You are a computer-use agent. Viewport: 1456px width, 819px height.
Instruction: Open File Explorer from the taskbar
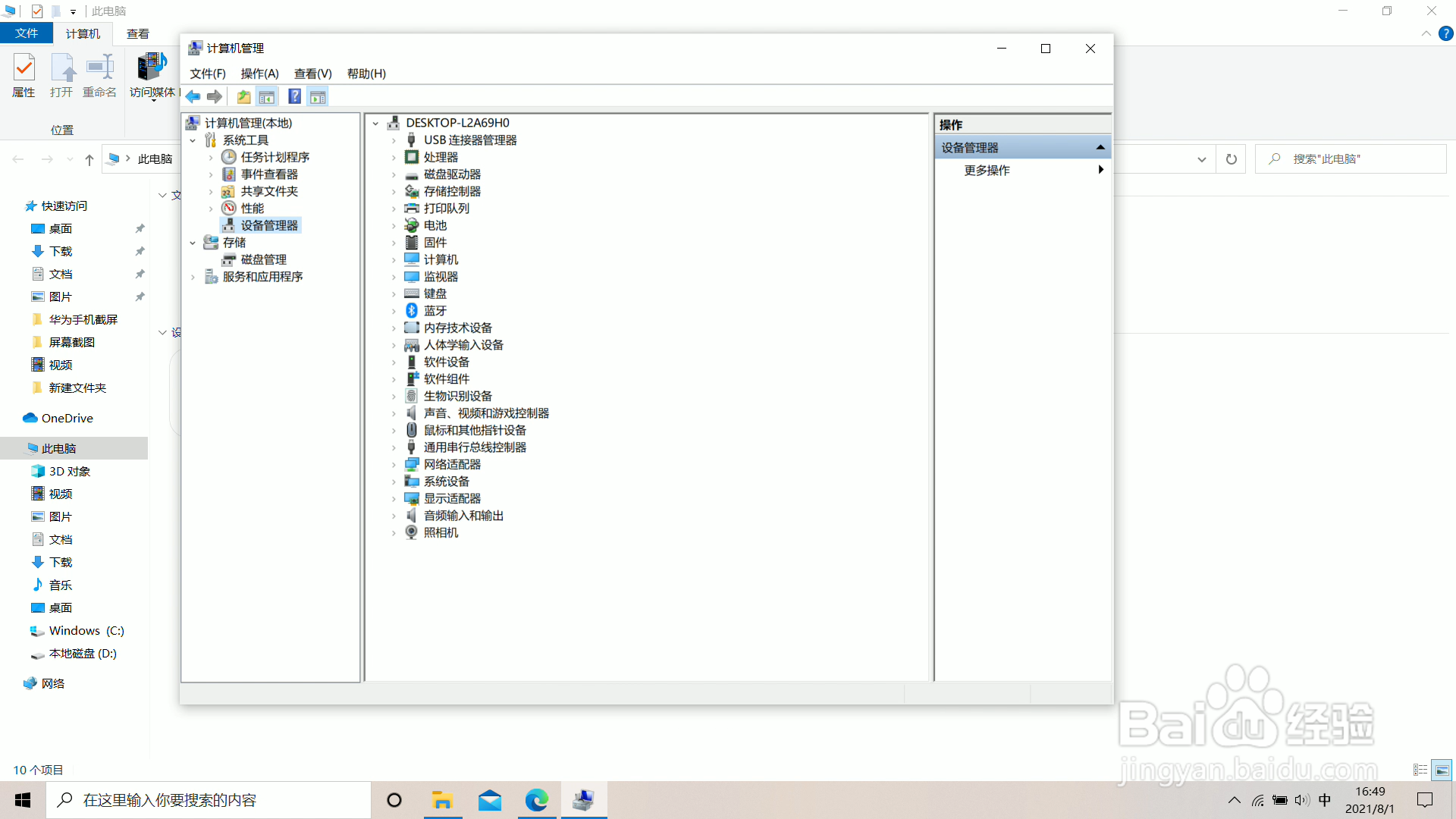click(x=442, y=800)
